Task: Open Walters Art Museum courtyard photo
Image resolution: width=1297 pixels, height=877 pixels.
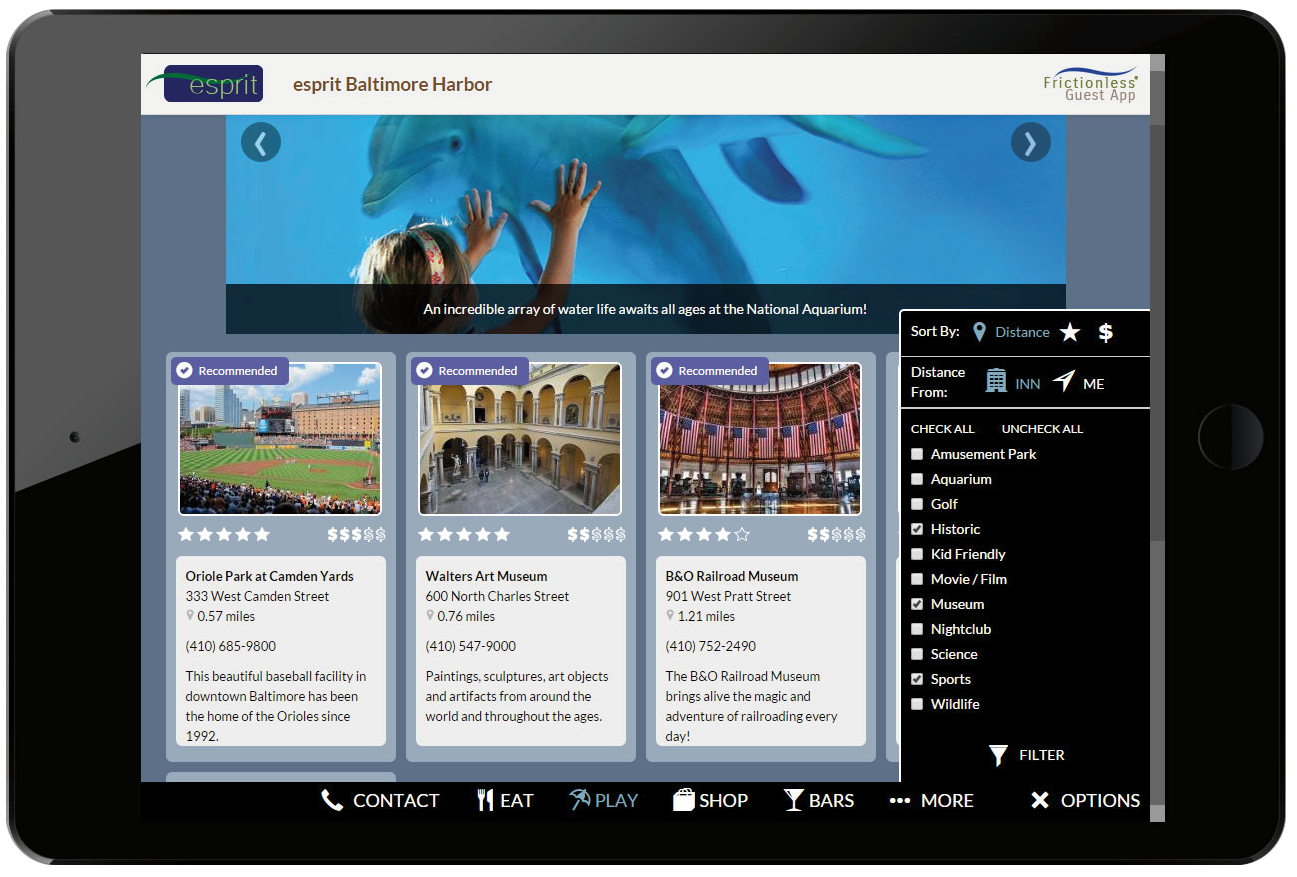Action: point(520,439)
